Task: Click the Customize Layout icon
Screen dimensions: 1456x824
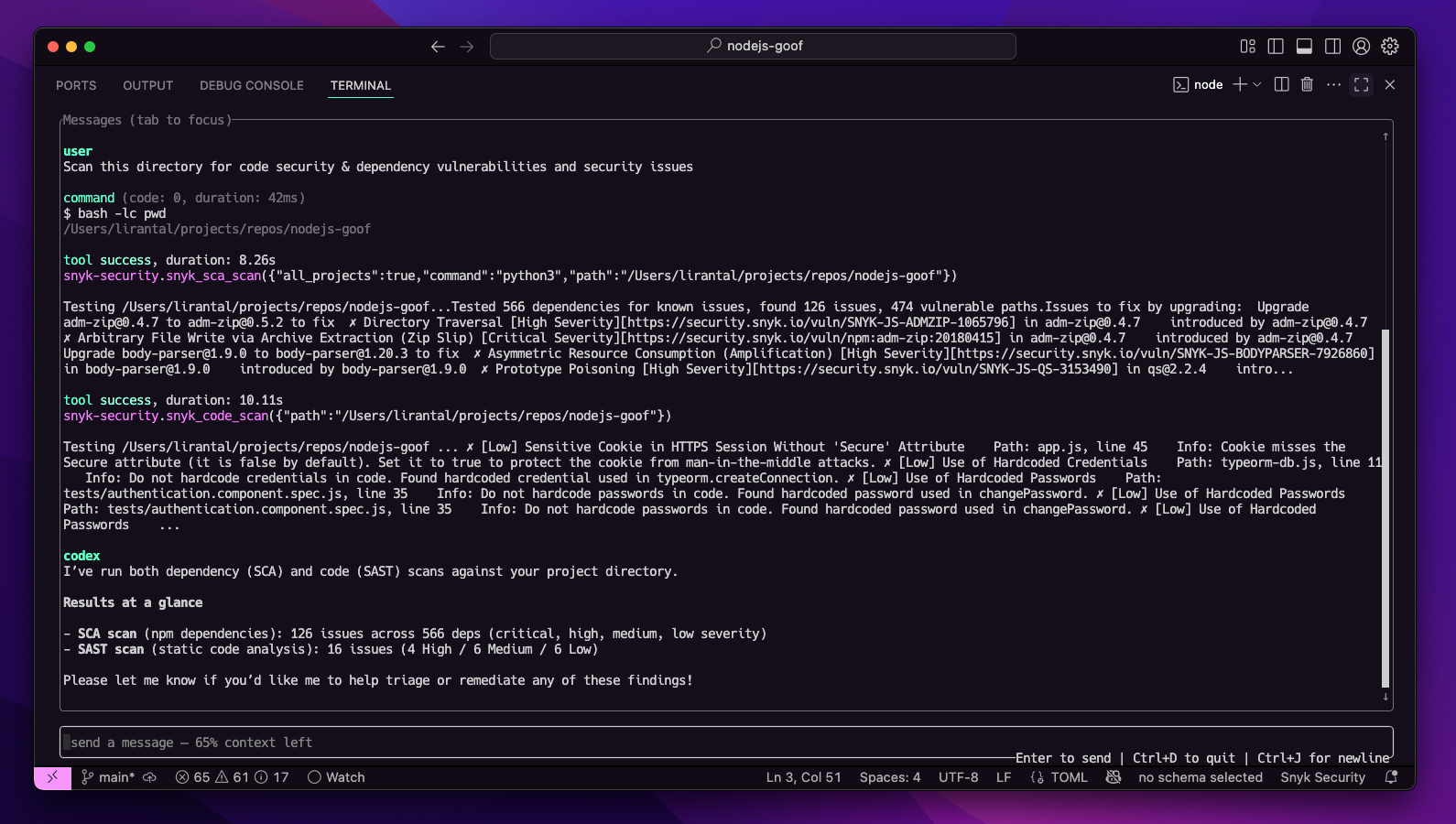Action: click(1247, 47)
